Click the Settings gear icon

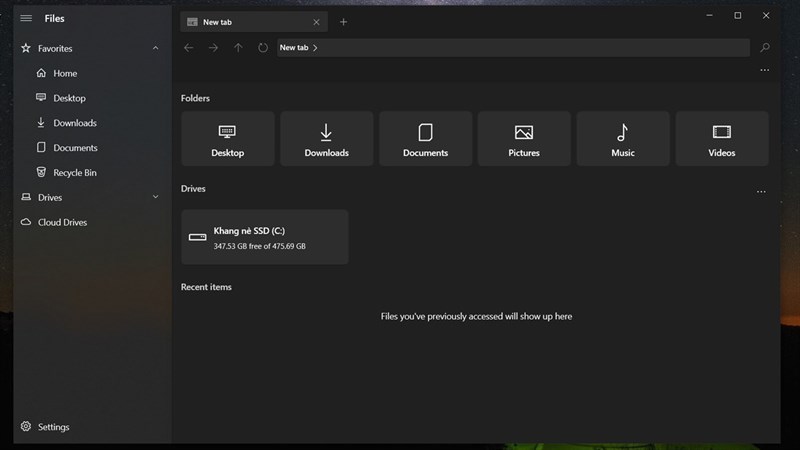pyautogui.click(x=26, y=426)
